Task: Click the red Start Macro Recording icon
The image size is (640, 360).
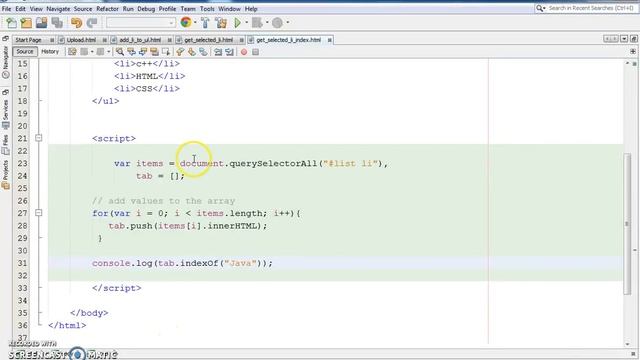Action: tap(244, 52)
